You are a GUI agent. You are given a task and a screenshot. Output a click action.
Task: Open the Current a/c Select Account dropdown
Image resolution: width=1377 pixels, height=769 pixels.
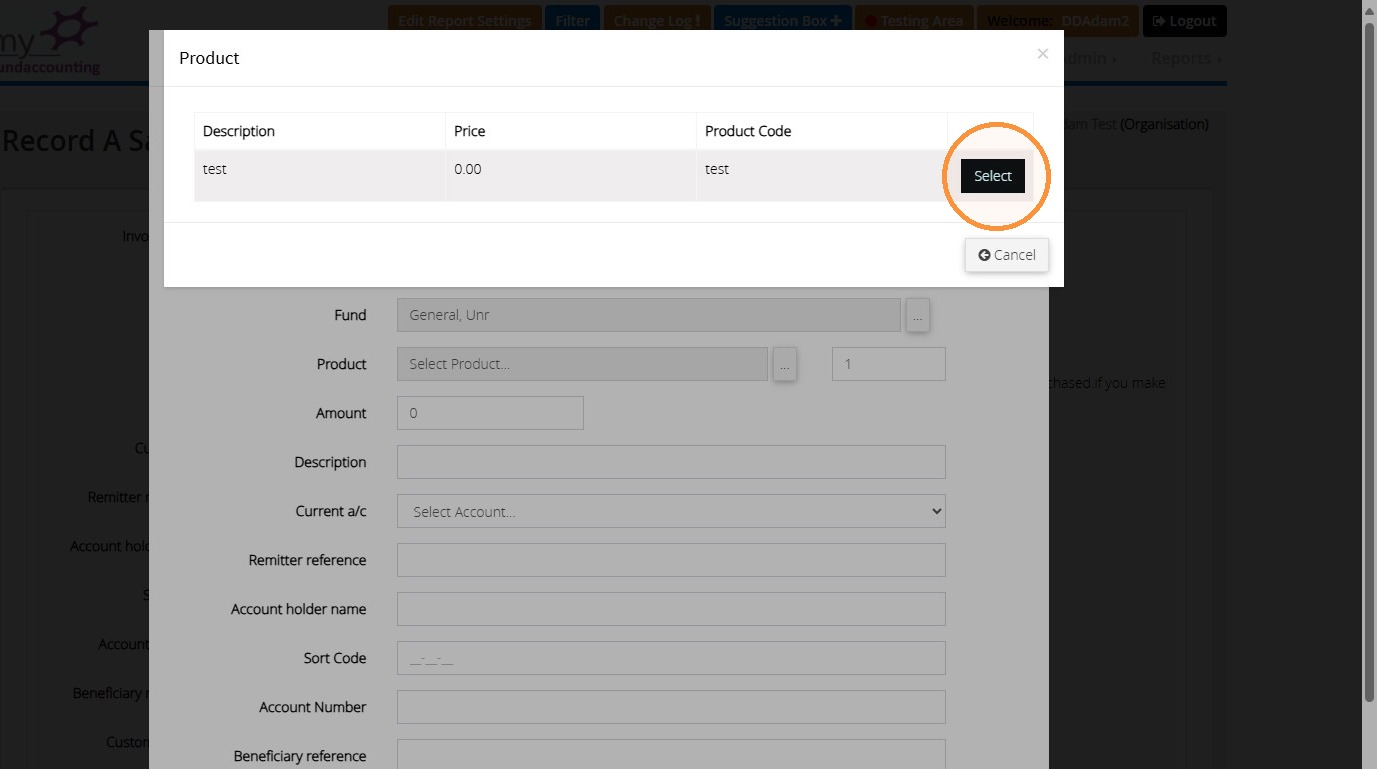coord(671,511)
